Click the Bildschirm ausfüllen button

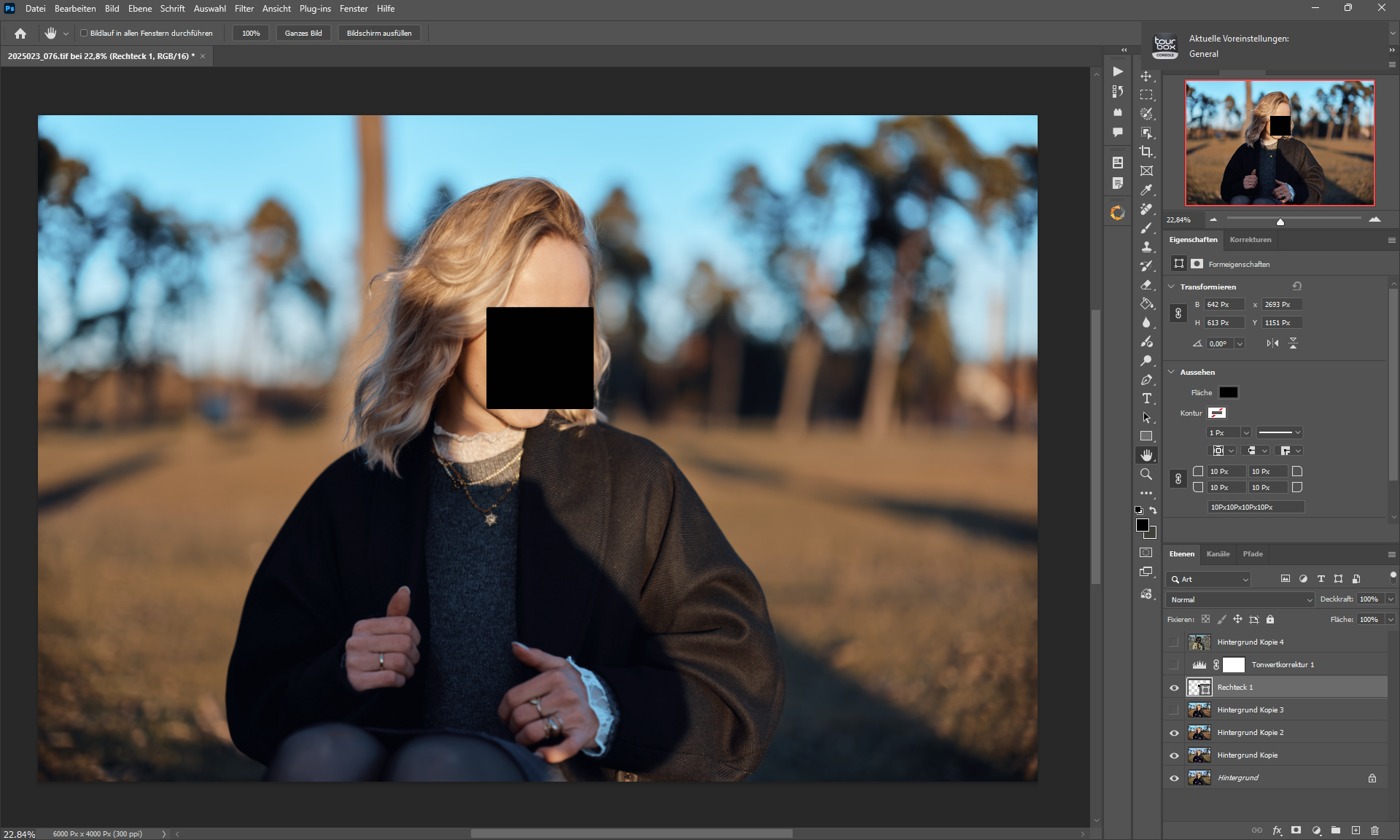tap(379, 33)
